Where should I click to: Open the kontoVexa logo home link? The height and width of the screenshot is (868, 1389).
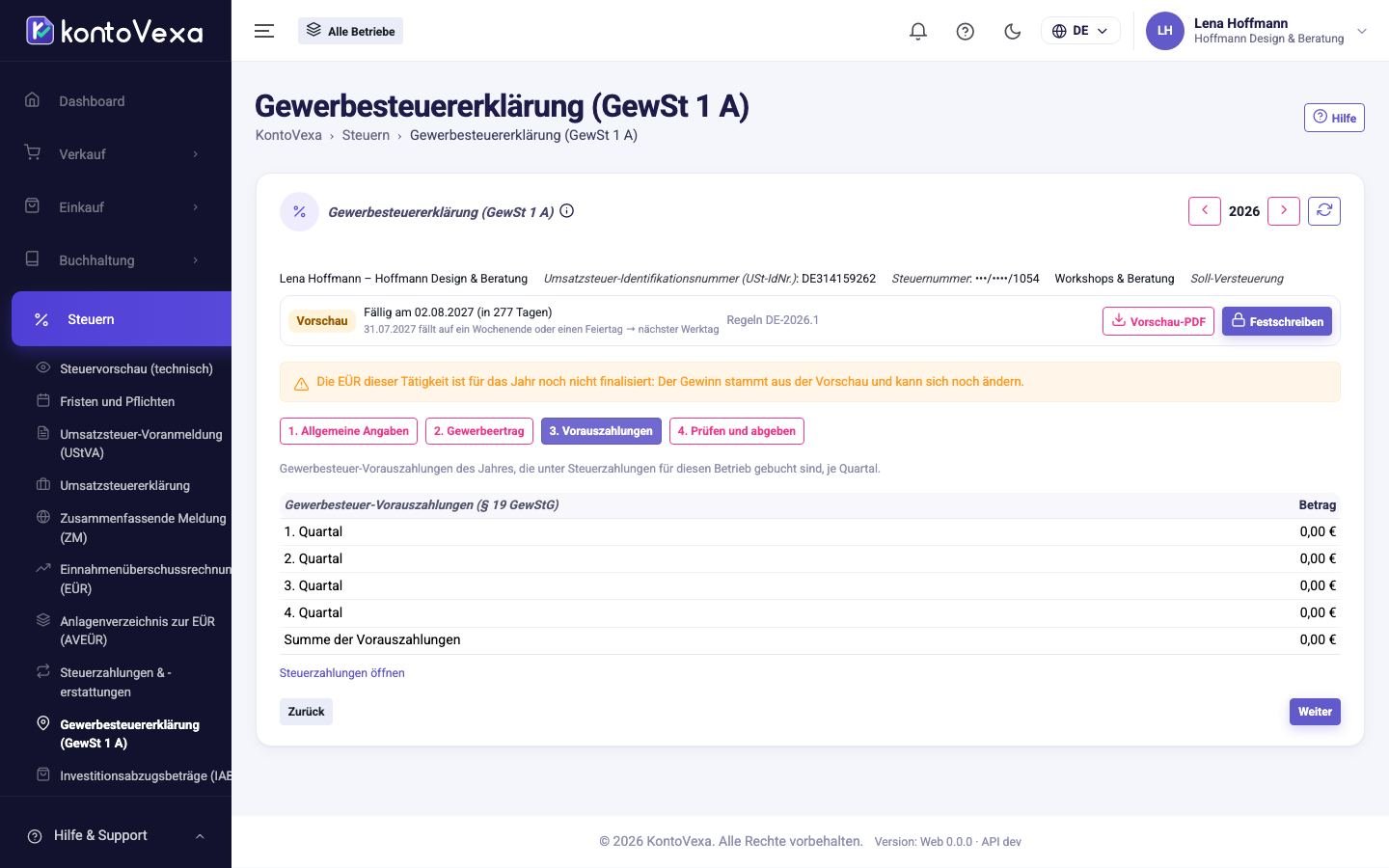point(115,31)
